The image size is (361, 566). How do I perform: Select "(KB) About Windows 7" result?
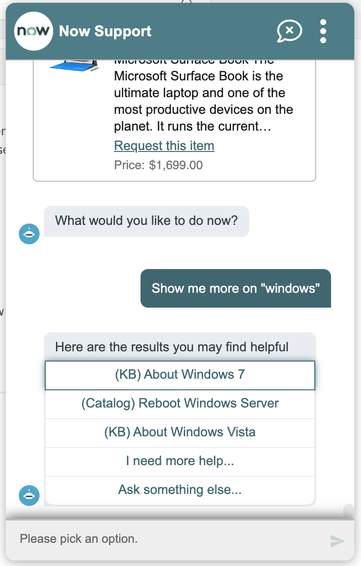(180, 375)
